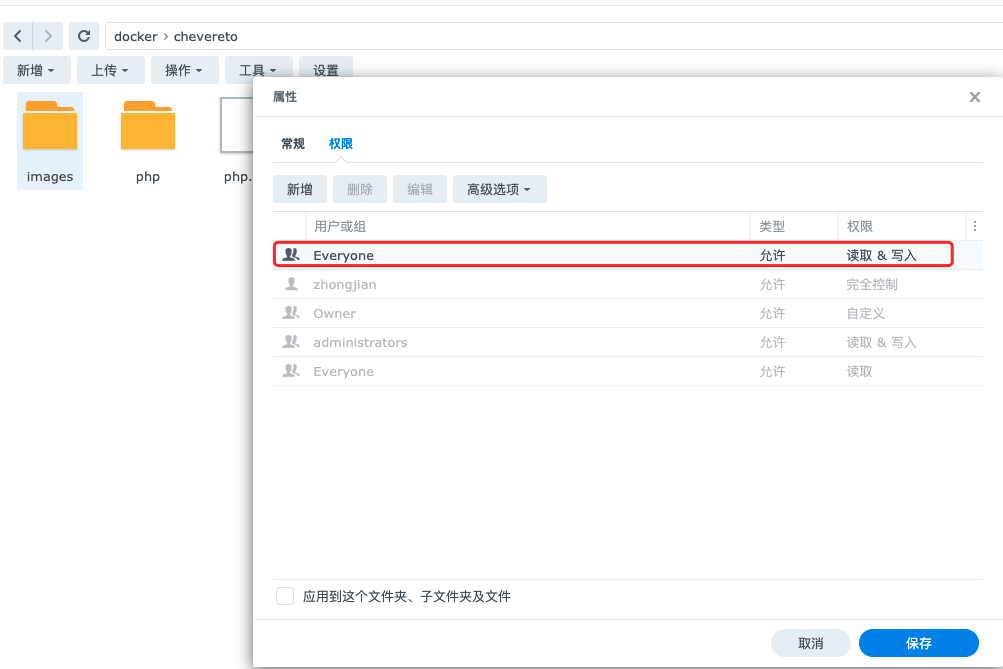The image size is (1003, 669).
Task: Click the refresh folder icon
Action: 84,37
